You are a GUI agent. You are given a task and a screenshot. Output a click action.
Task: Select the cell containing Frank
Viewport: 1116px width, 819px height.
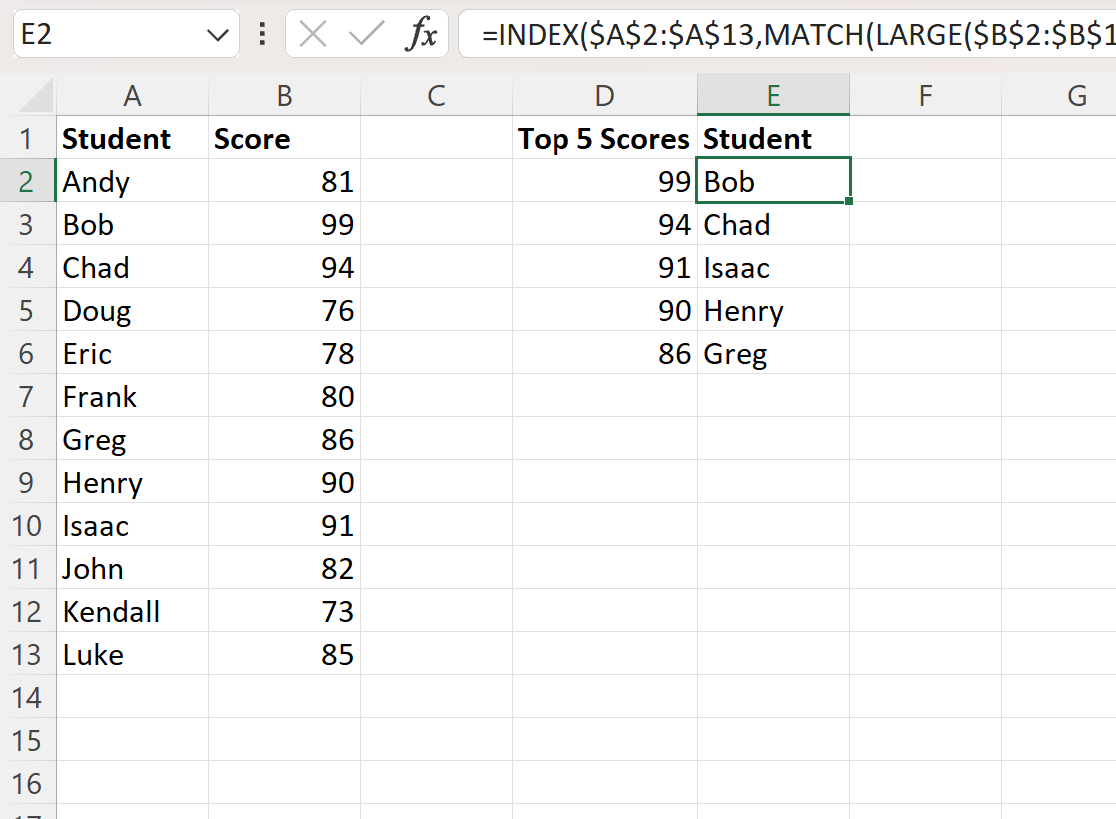(x=132, y=396)
